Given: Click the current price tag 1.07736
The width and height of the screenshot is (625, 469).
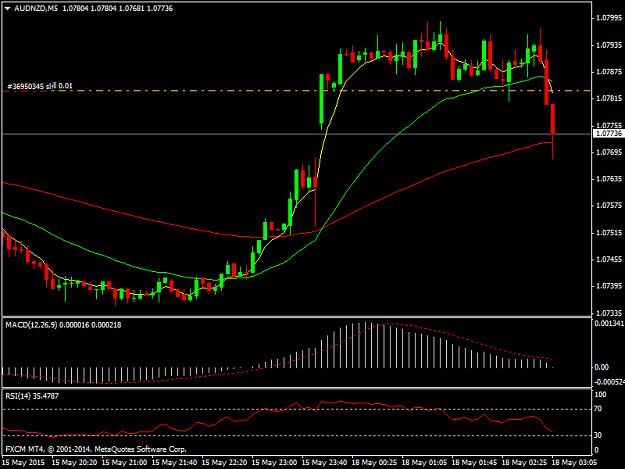Looking at the screenshot, I should coord(608,133).
